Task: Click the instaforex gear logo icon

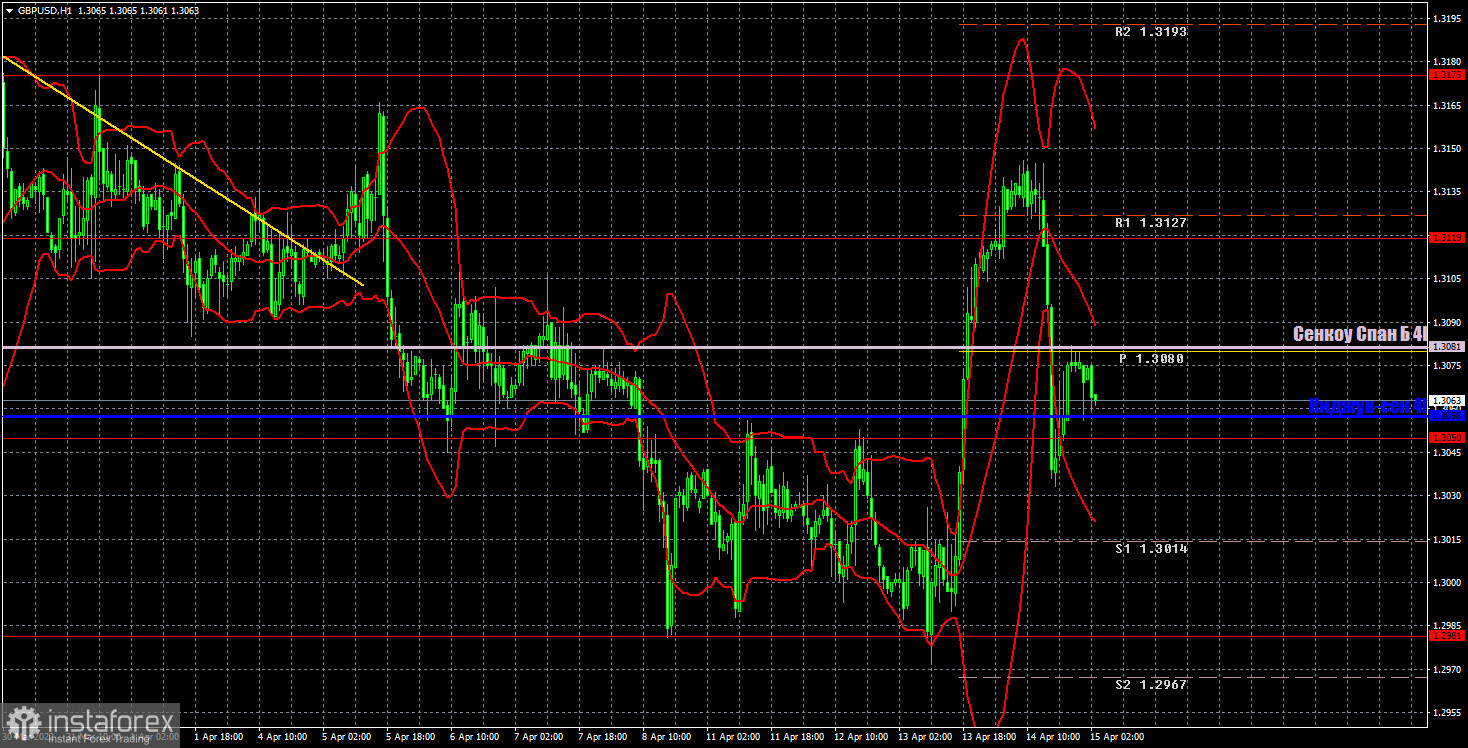Action: pyautogui.click(x=22, y=723)
